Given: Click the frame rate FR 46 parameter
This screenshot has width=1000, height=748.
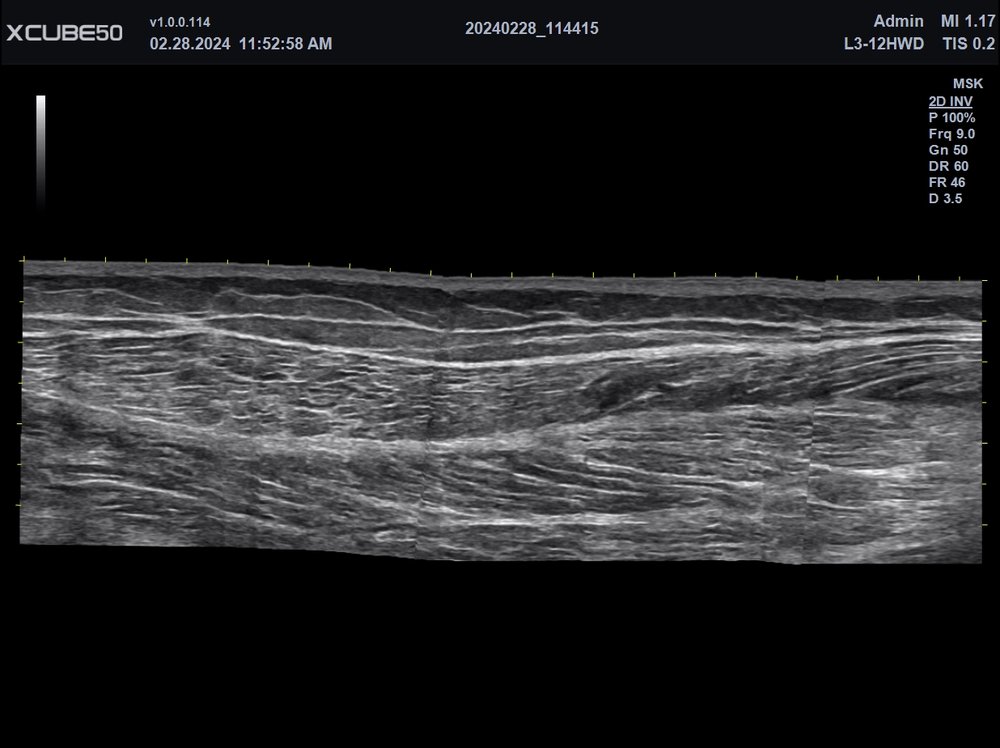Looking at the screenshot, I should [948, 182].
